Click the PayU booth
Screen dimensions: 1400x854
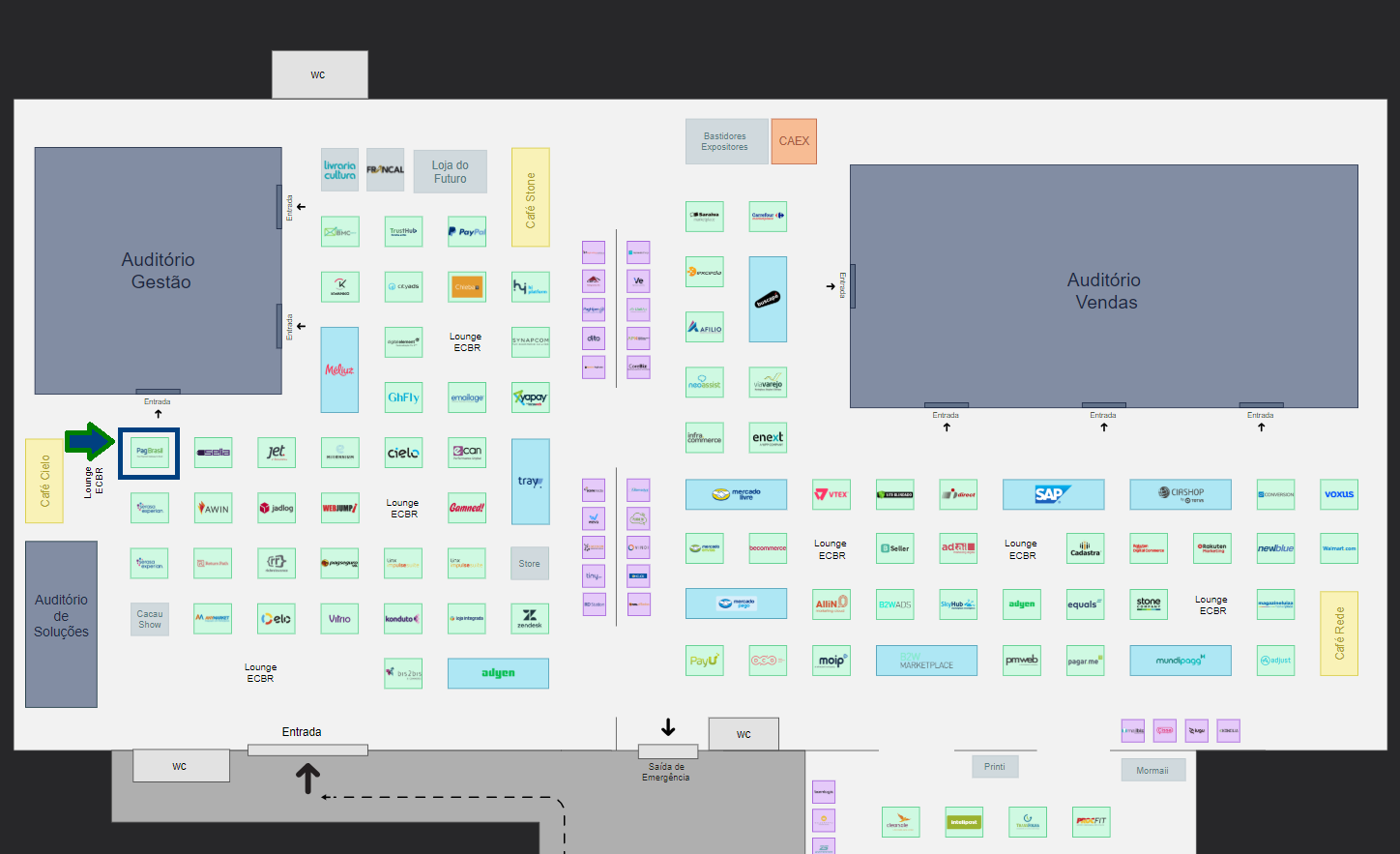click(704, 661)
